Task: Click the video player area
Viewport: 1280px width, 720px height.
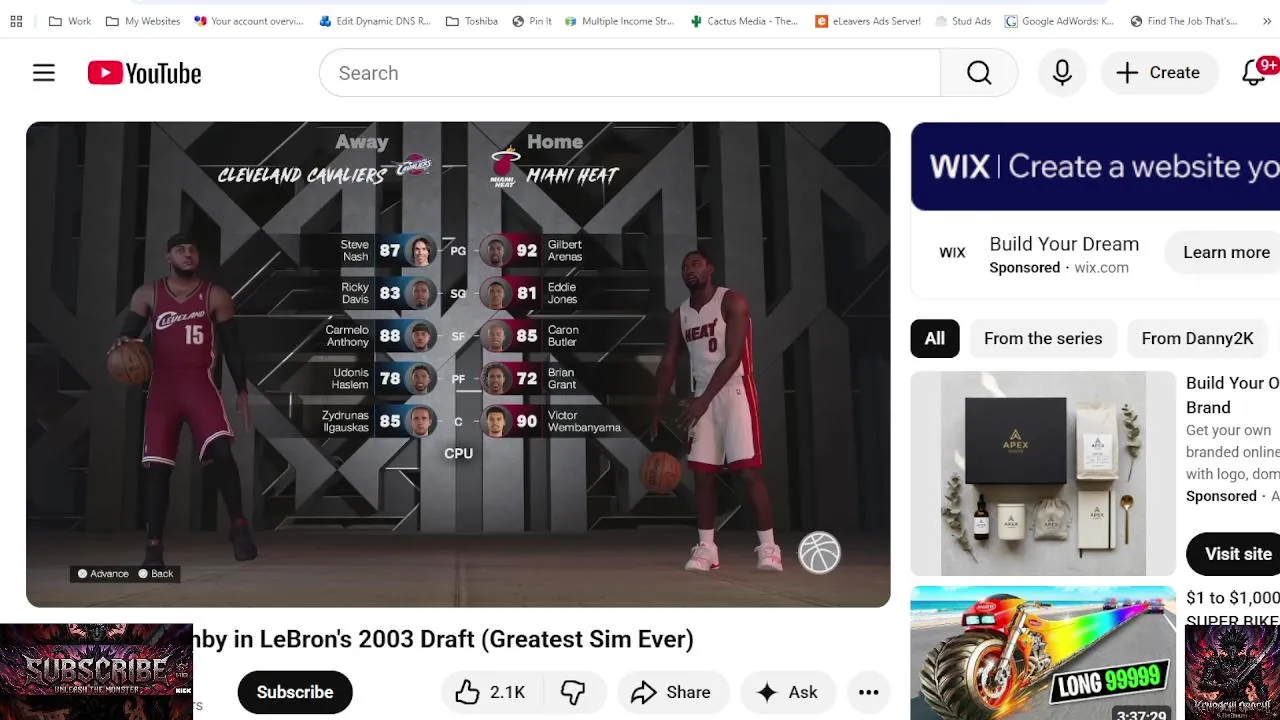Action: pos(458,364)
